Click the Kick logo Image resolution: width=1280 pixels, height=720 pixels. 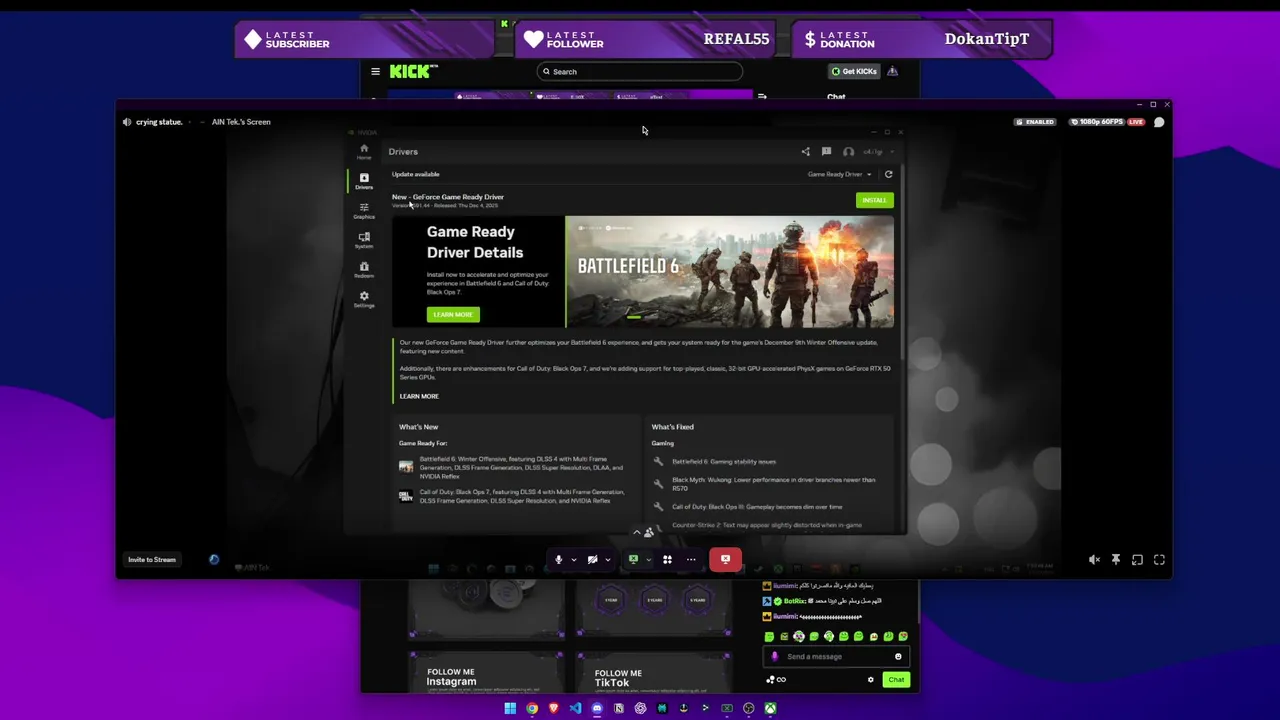[413, 71]
